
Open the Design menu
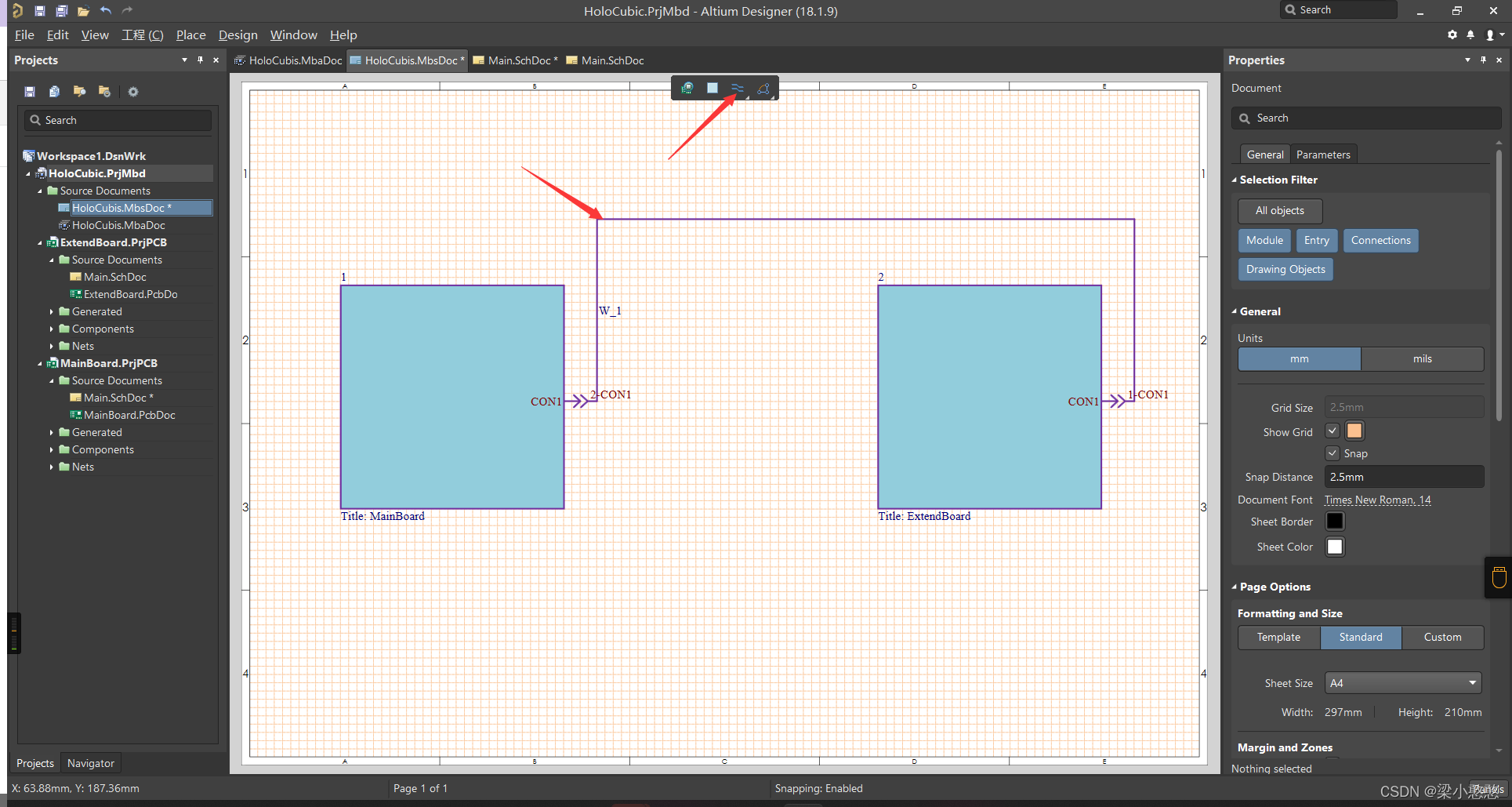pos(237,35)
